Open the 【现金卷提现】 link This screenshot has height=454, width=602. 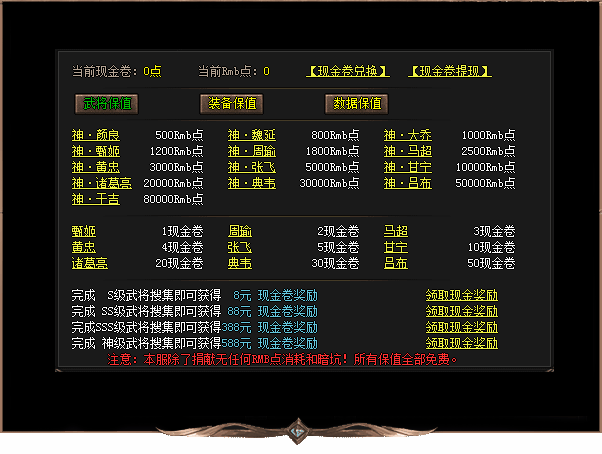click(449, 72)
